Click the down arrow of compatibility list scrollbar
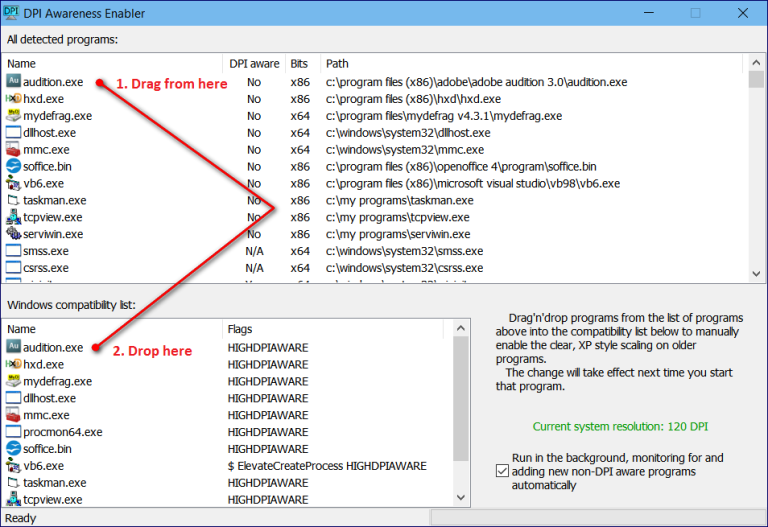Screen dimensions: 768x527 460,498
